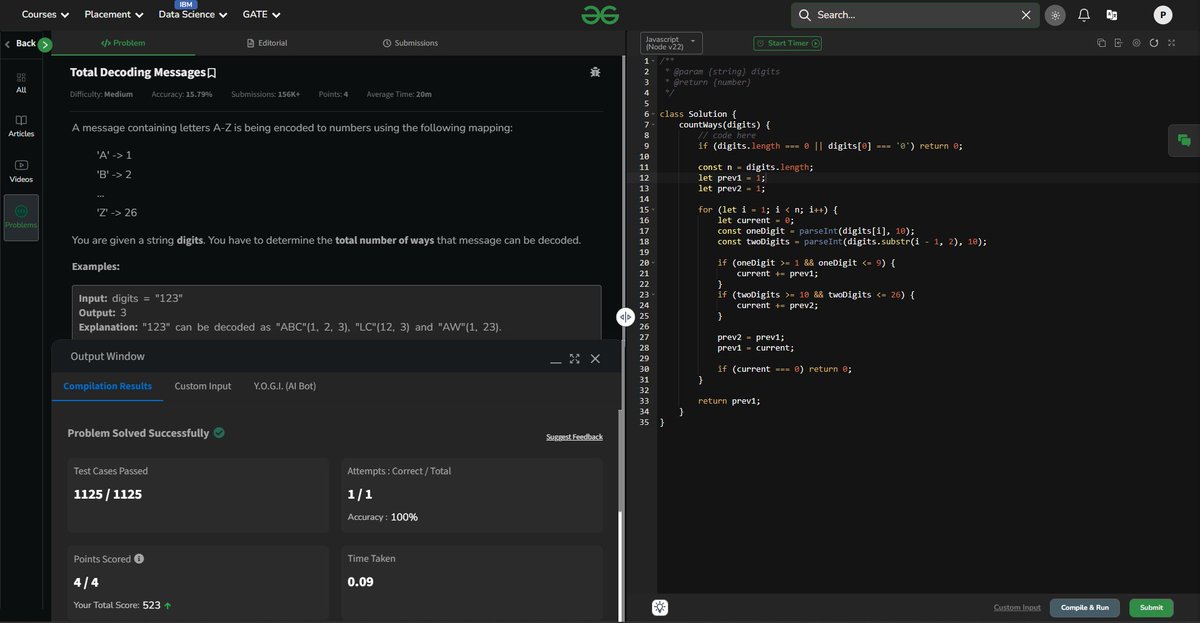Expand the Data Science menu

[193, 15]
